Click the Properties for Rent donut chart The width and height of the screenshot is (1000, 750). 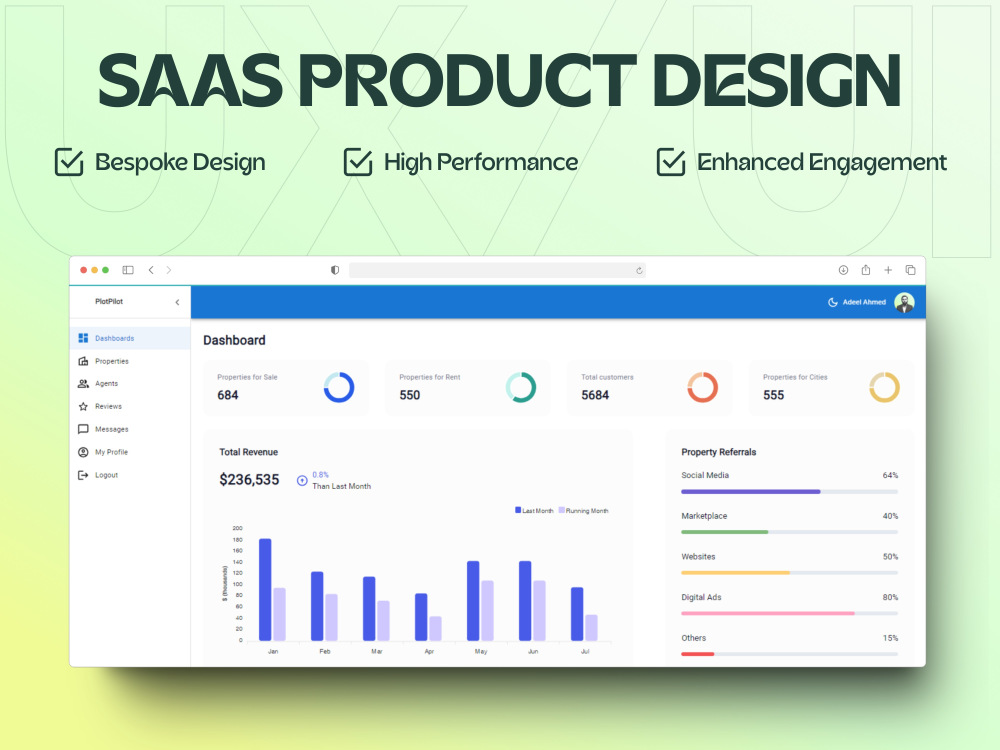point(520,387)
